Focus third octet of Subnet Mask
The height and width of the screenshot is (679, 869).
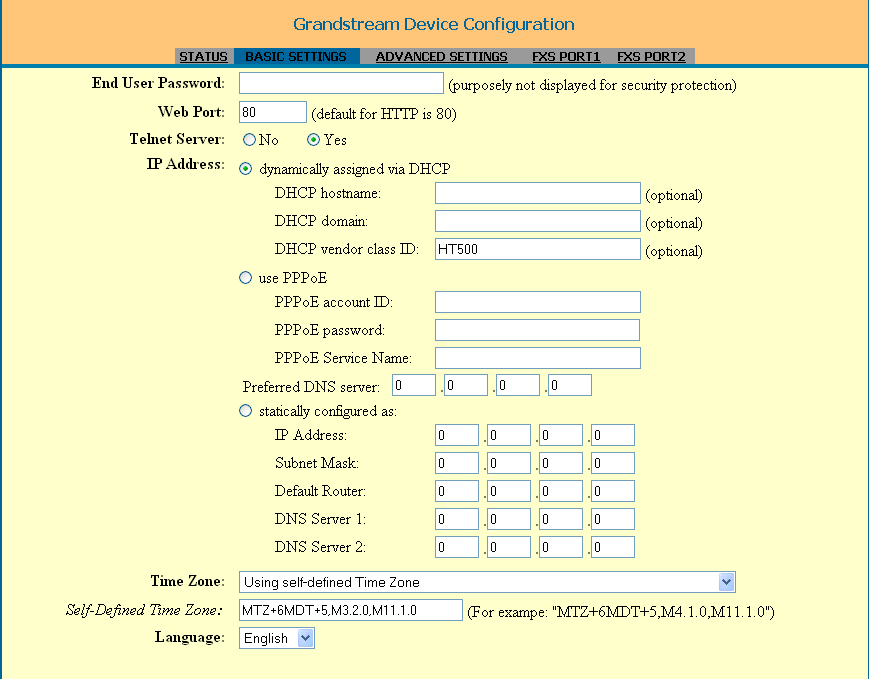coord(561,463)
